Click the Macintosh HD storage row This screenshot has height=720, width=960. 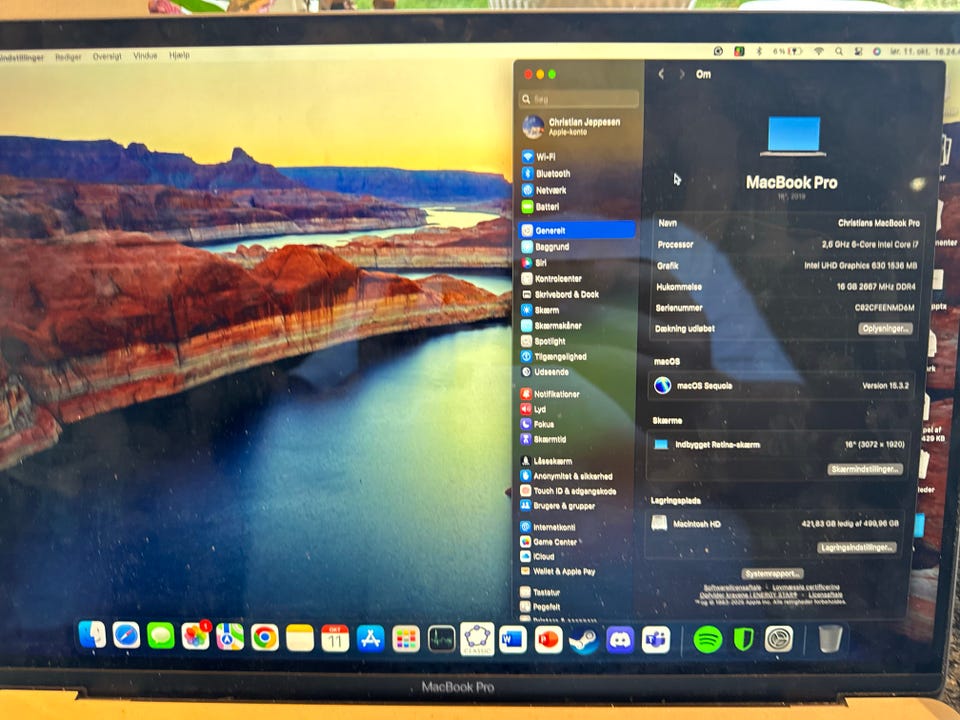(x=775, y=523)
